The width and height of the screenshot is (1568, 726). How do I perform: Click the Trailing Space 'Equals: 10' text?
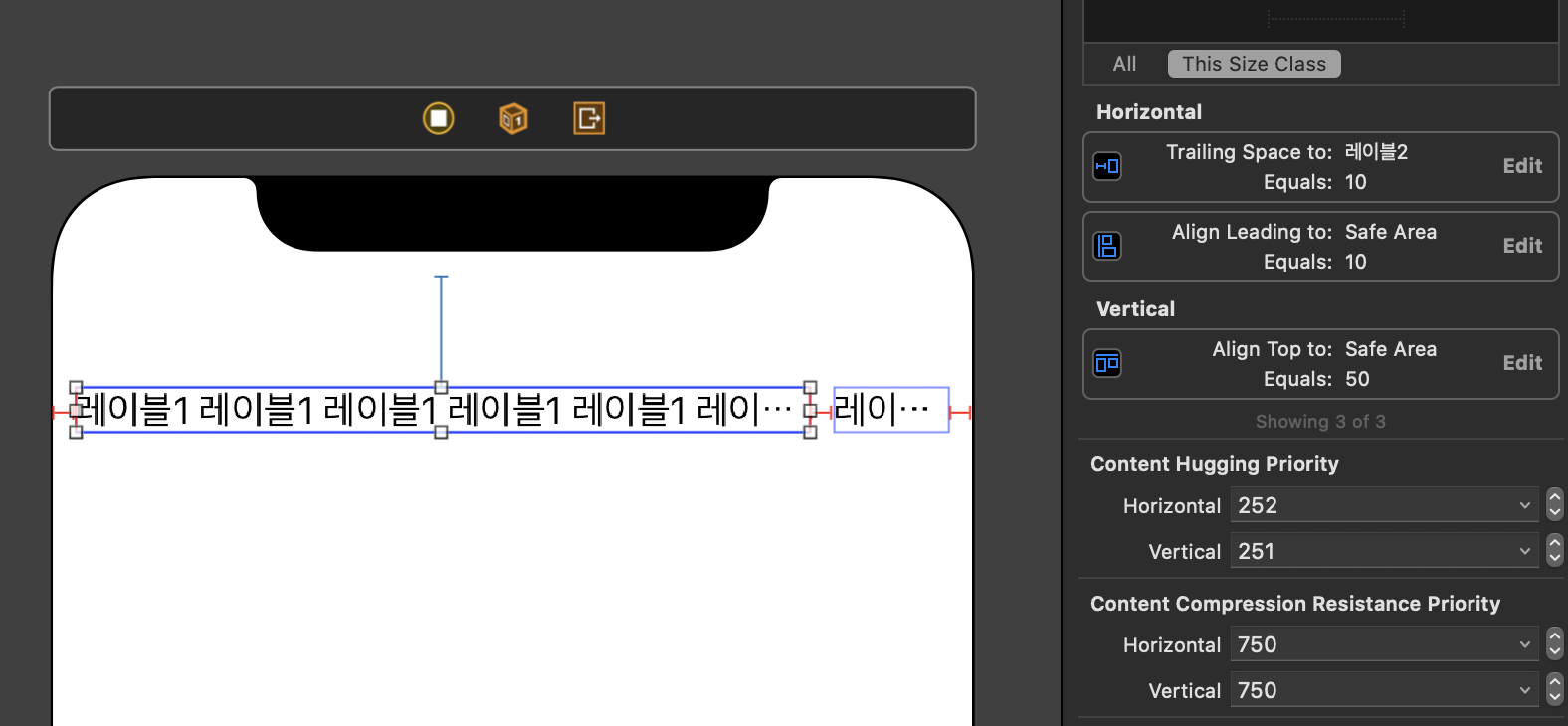tap(1314, 182)
